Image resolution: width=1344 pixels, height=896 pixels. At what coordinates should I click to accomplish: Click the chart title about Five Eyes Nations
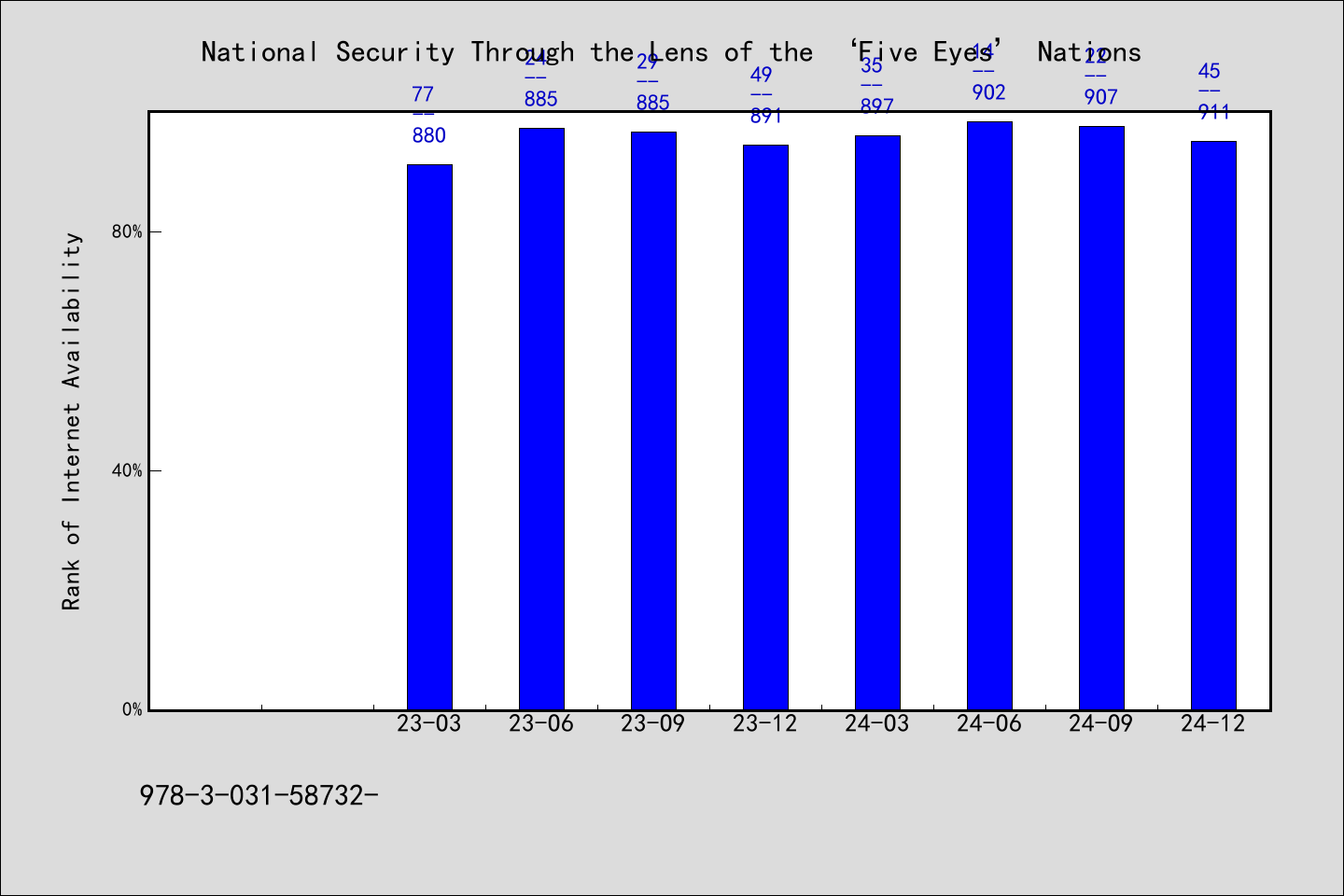671,52
